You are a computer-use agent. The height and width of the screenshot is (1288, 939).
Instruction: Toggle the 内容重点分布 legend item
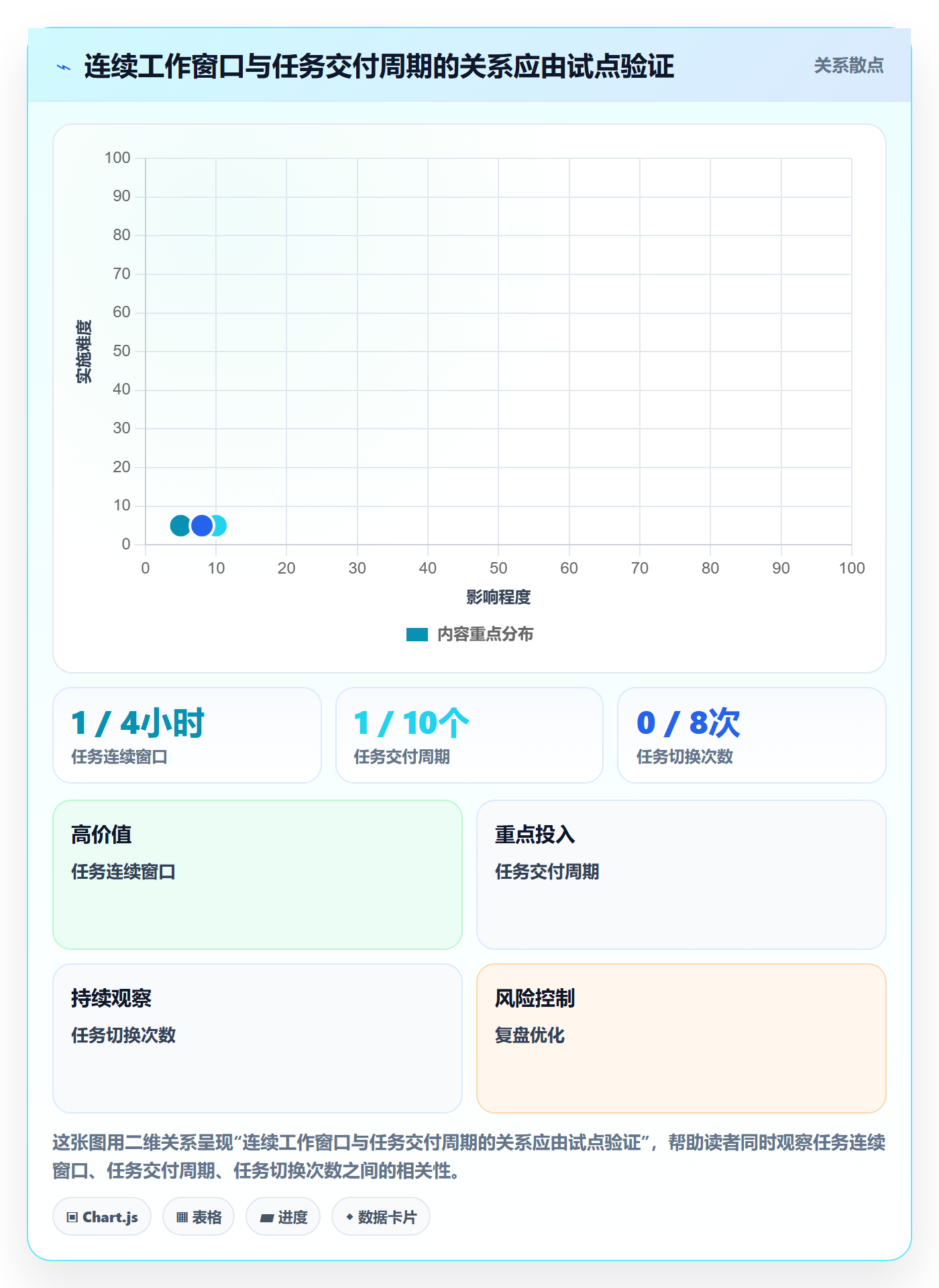click(469, 634)
